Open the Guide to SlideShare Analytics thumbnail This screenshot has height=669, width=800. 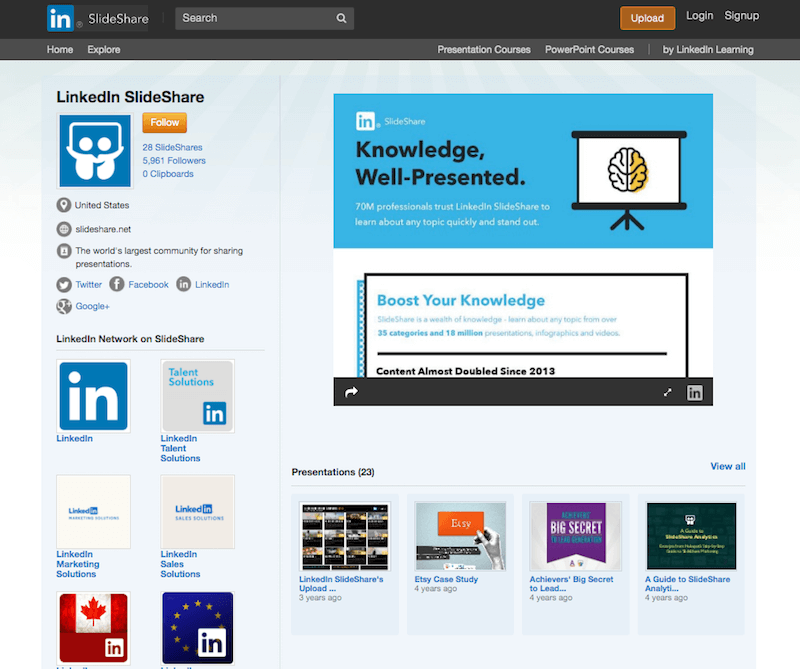(691, 536)
